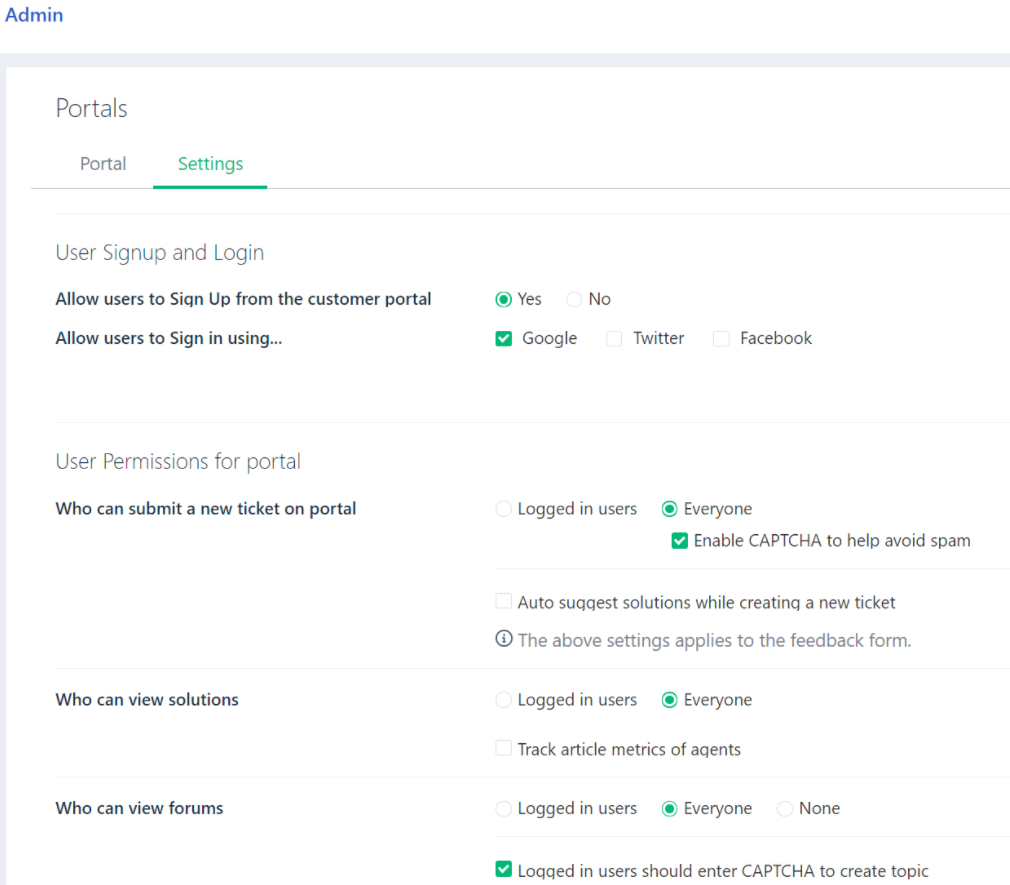Image resolution: width=1010 pixels, height=885 pixels.
Task: Select the Settings tab
Action: coord(210,164)
